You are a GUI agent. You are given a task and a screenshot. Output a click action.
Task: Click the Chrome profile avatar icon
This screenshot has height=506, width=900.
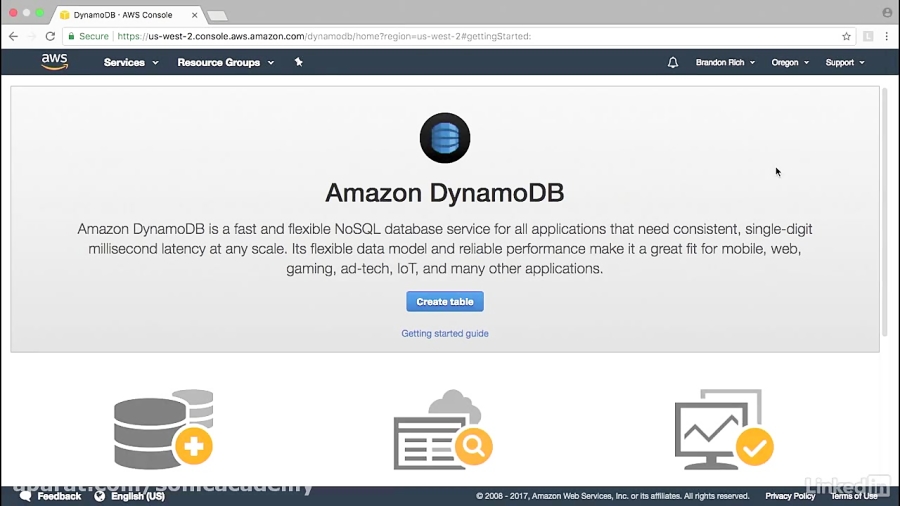click(887, 12)
